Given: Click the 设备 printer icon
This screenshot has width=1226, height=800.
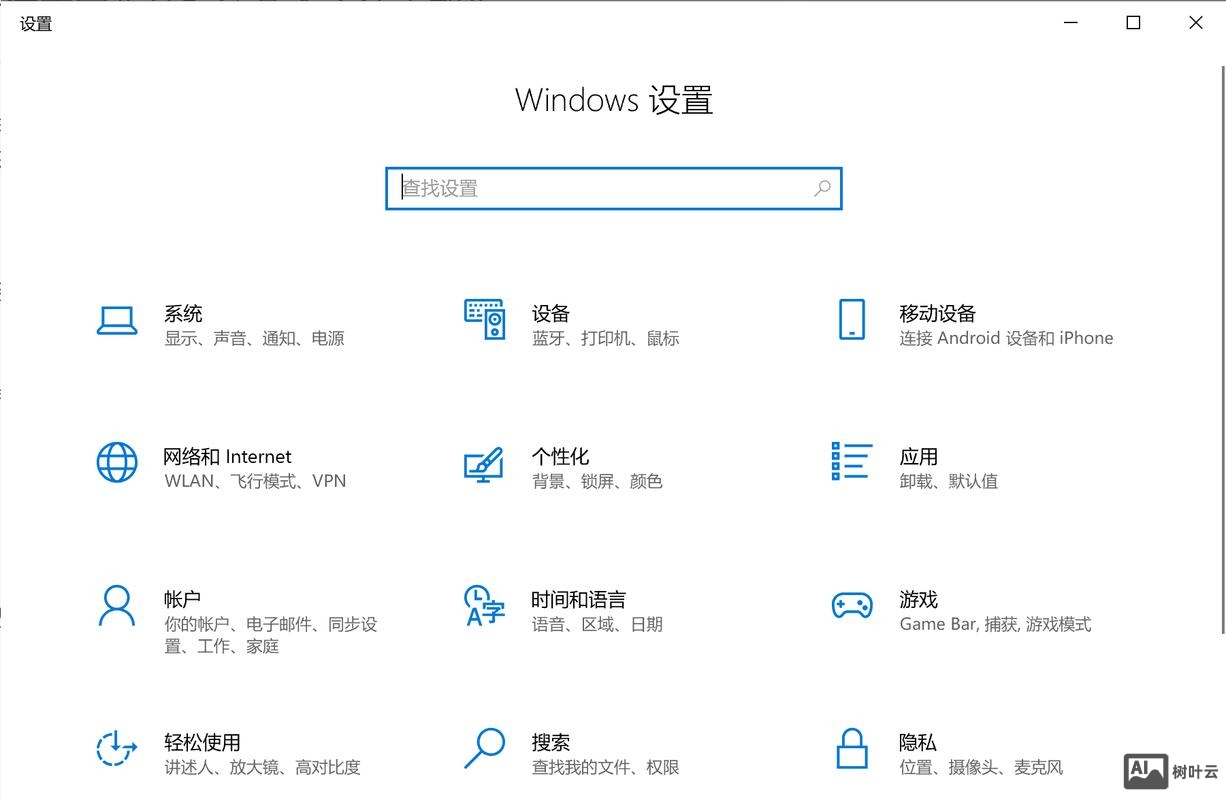Looking at the screenshot, I should coord(484,318).
